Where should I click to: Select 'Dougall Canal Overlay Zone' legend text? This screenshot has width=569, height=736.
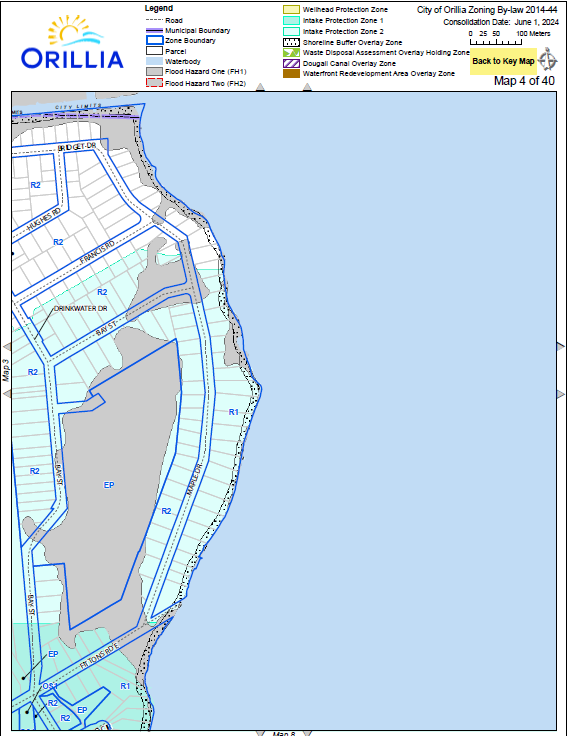click(349, 63)
